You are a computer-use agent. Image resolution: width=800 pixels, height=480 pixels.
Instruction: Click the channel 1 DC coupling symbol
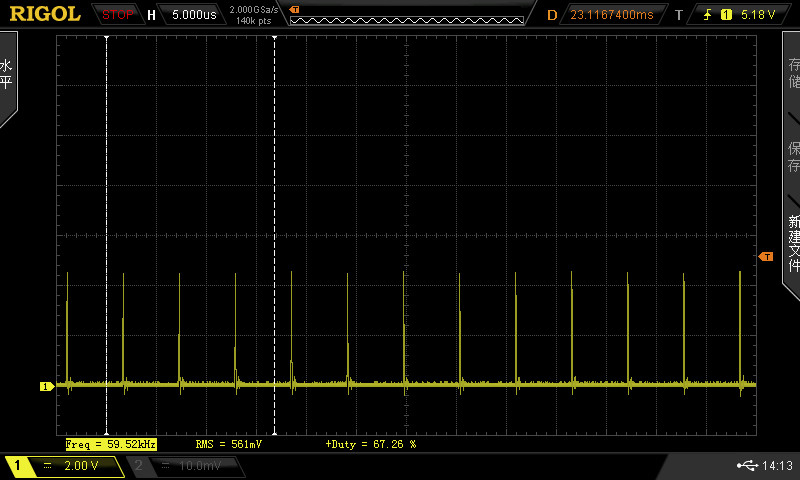[47, 465]
